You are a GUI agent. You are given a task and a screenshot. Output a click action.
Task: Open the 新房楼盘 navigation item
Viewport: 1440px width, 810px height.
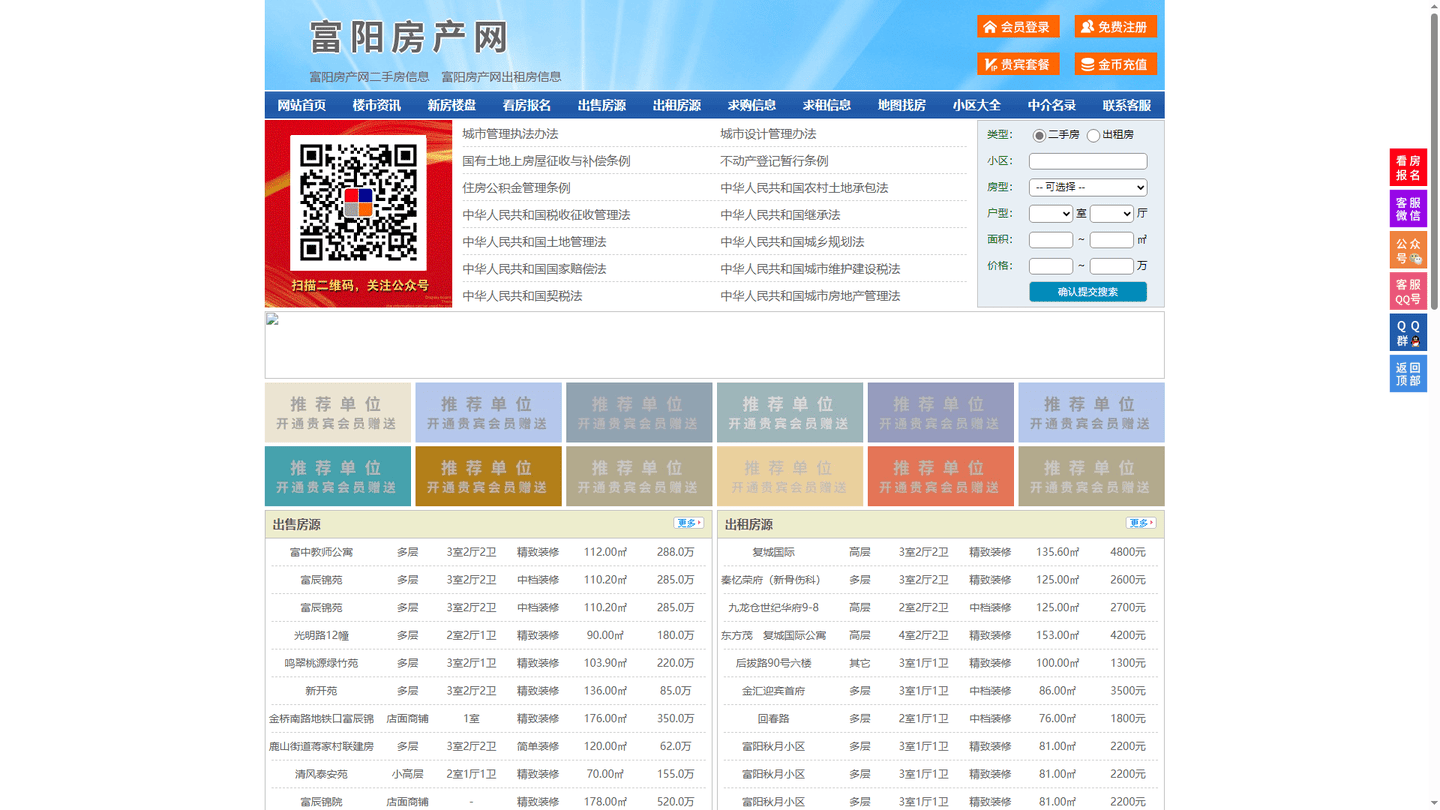(x=452, y=105)
